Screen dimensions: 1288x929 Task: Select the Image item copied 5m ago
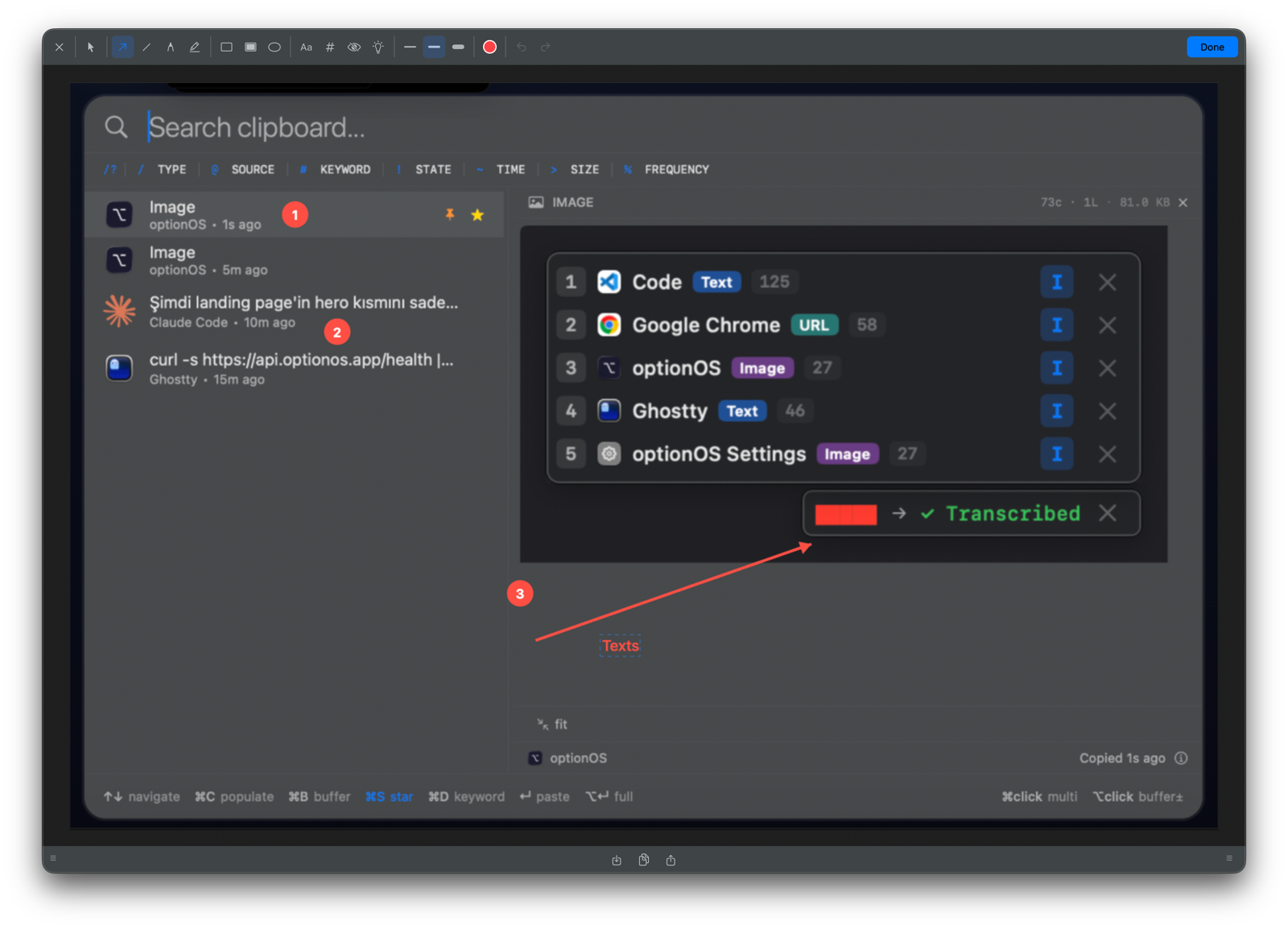pos(295,261)
